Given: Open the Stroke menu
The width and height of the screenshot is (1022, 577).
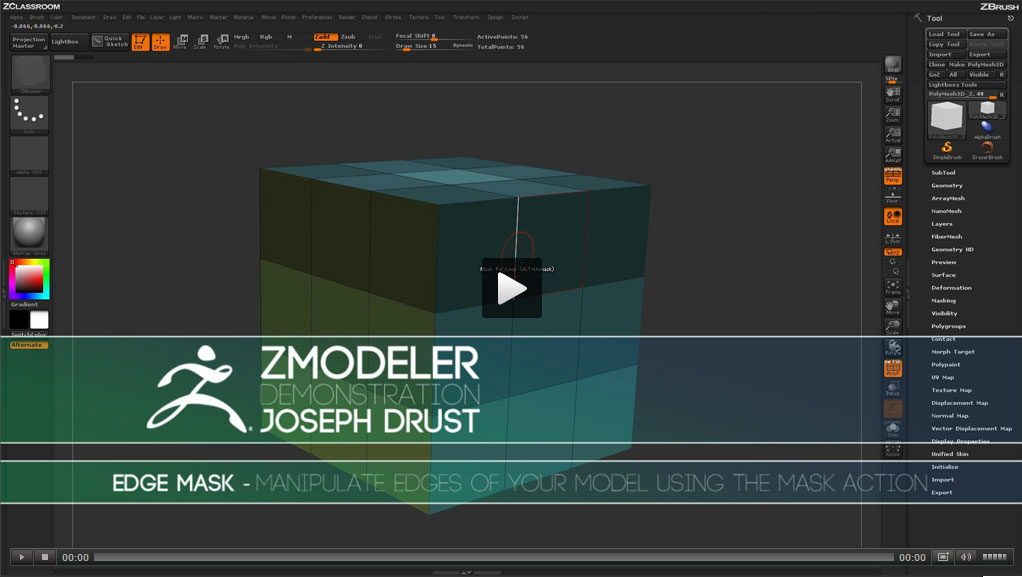Looking at the screenshot, I should tap(392, 17).
